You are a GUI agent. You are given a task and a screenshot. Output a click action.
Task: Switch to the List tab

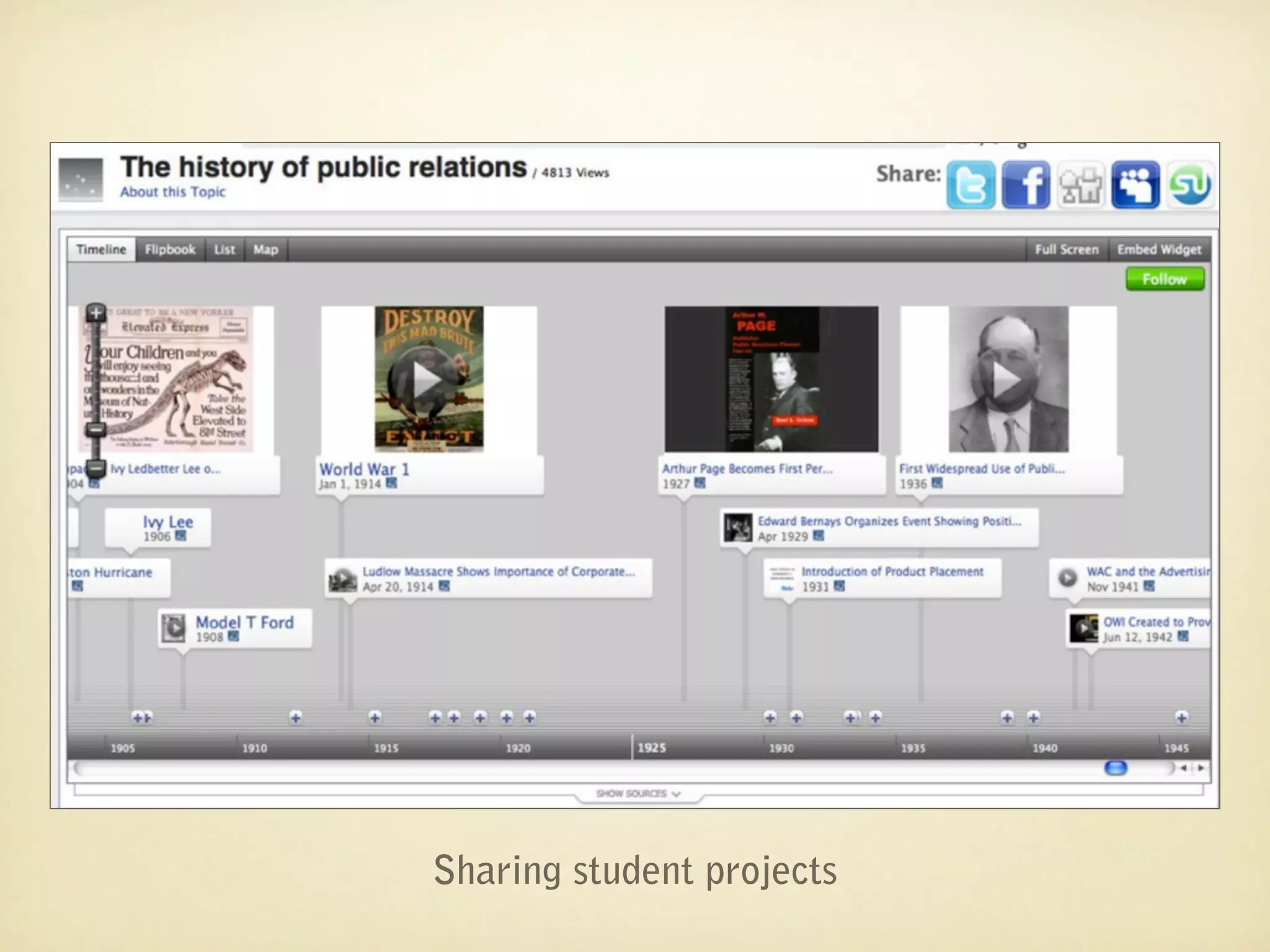224,249
